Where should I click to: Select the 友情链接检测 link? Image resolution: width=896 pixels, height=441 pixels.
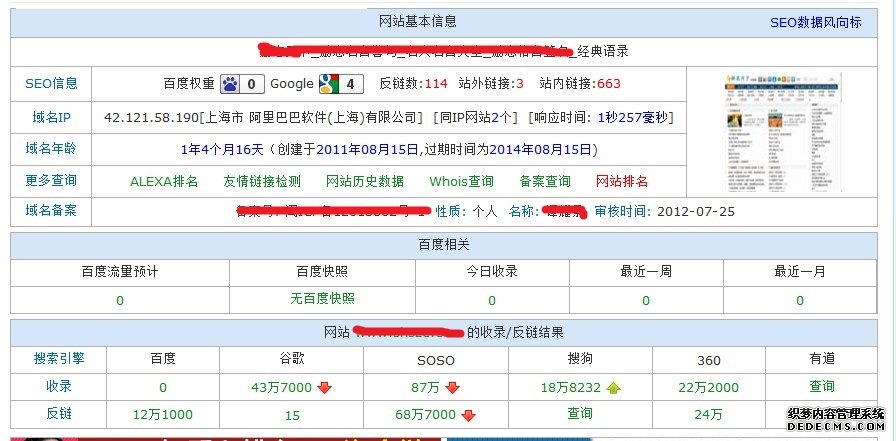262,181
